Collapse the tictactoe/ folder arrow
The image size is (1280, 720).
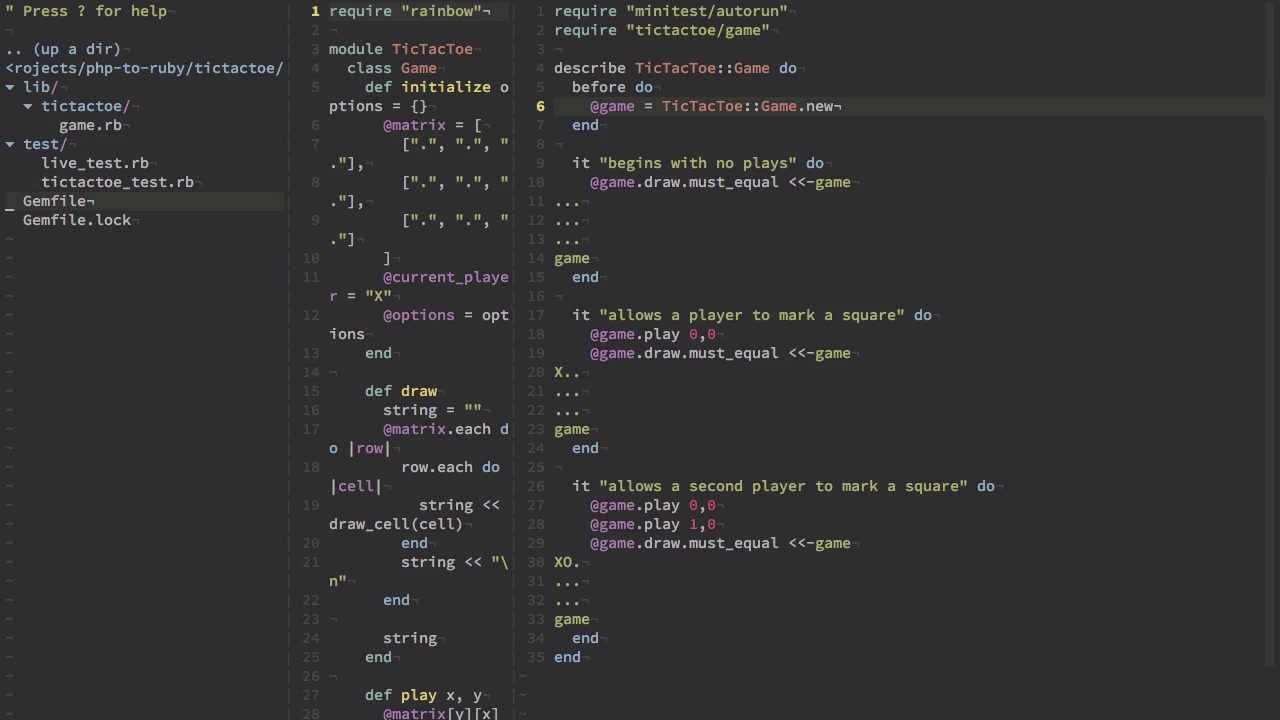tap(28, 106)
